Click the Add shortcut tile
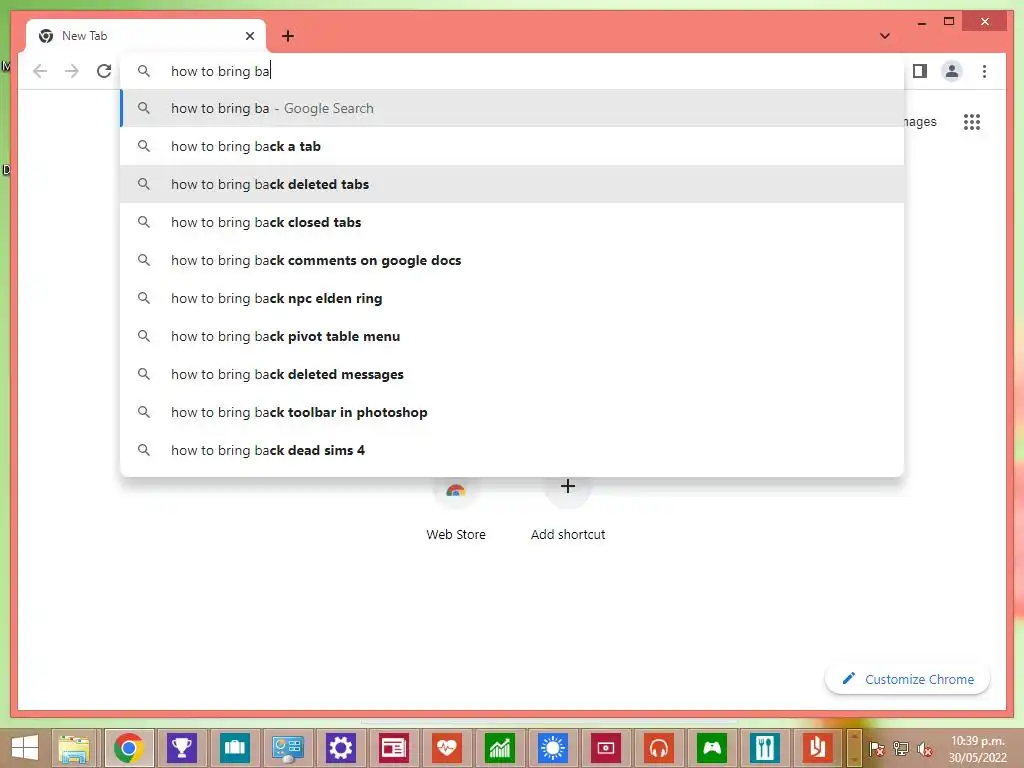The image size is (1024, 768). coord(568,509)
